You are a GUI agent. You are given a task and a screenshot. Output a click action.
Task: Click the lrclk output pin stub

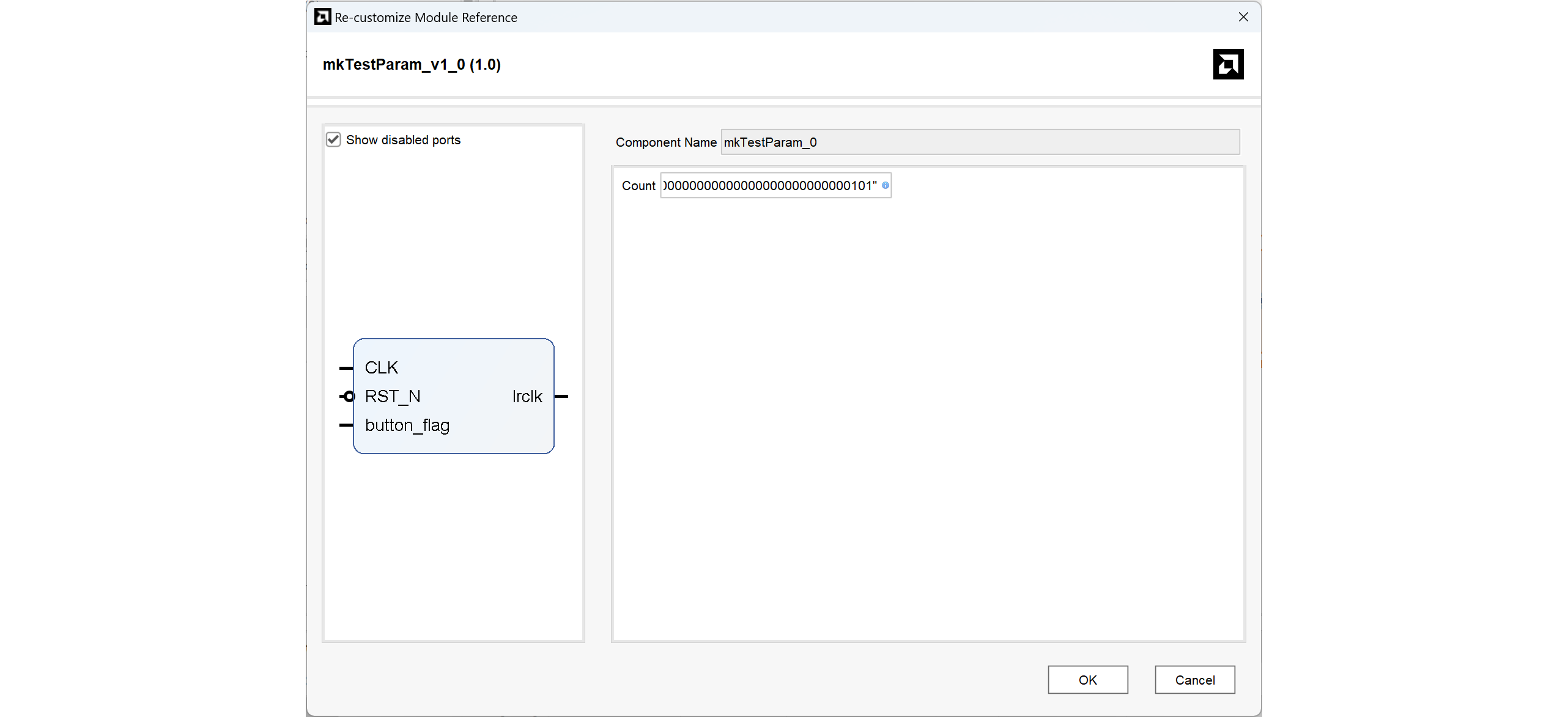pos(561,397)
